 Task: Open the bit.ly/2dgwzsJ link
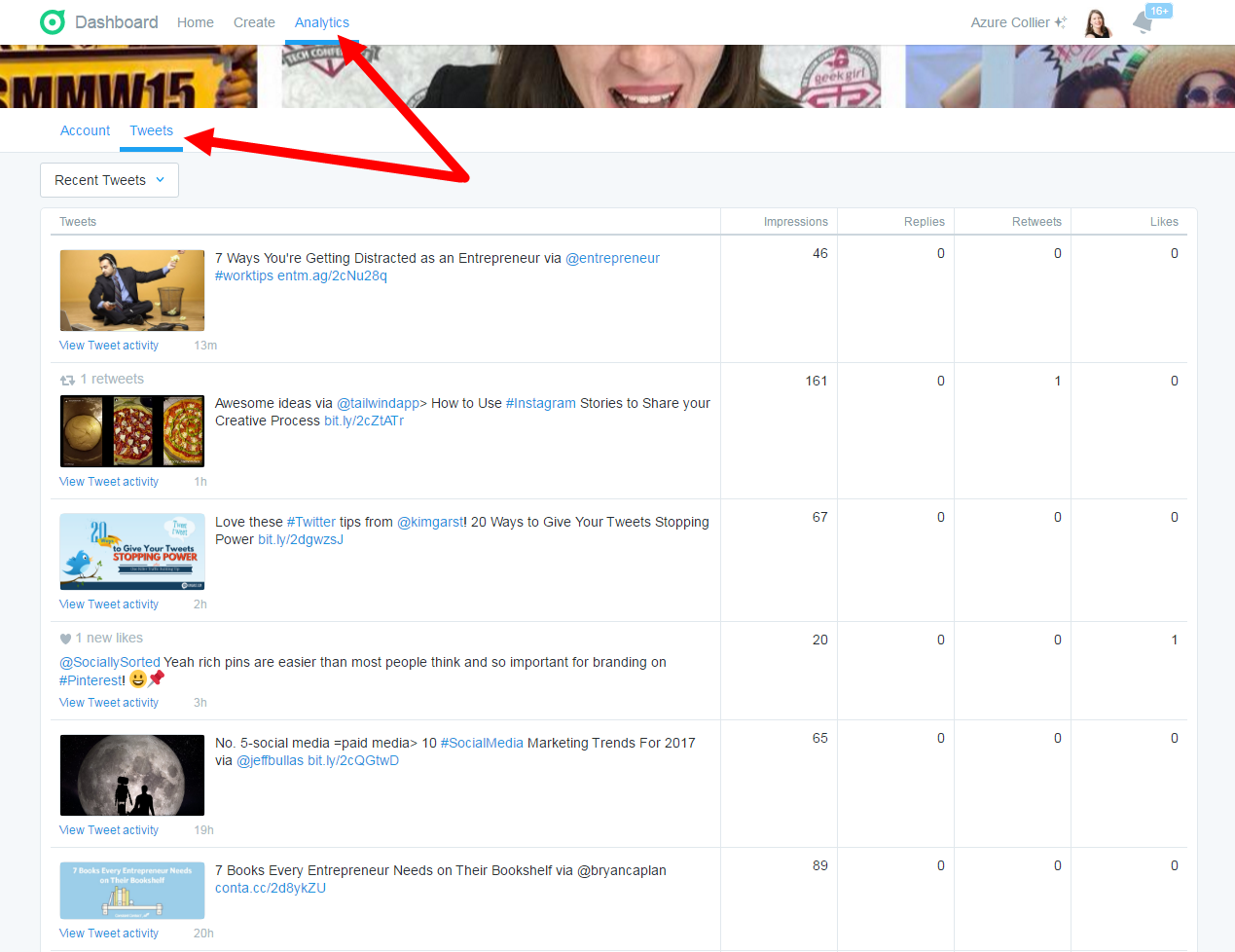[x=301, y=539]
